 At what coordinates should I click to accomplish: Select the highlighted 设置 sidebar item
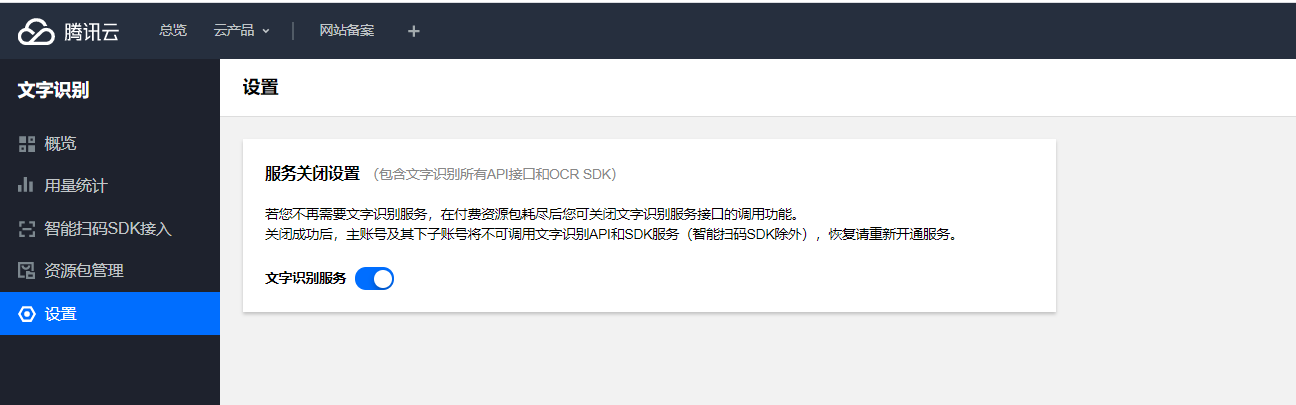110,314
